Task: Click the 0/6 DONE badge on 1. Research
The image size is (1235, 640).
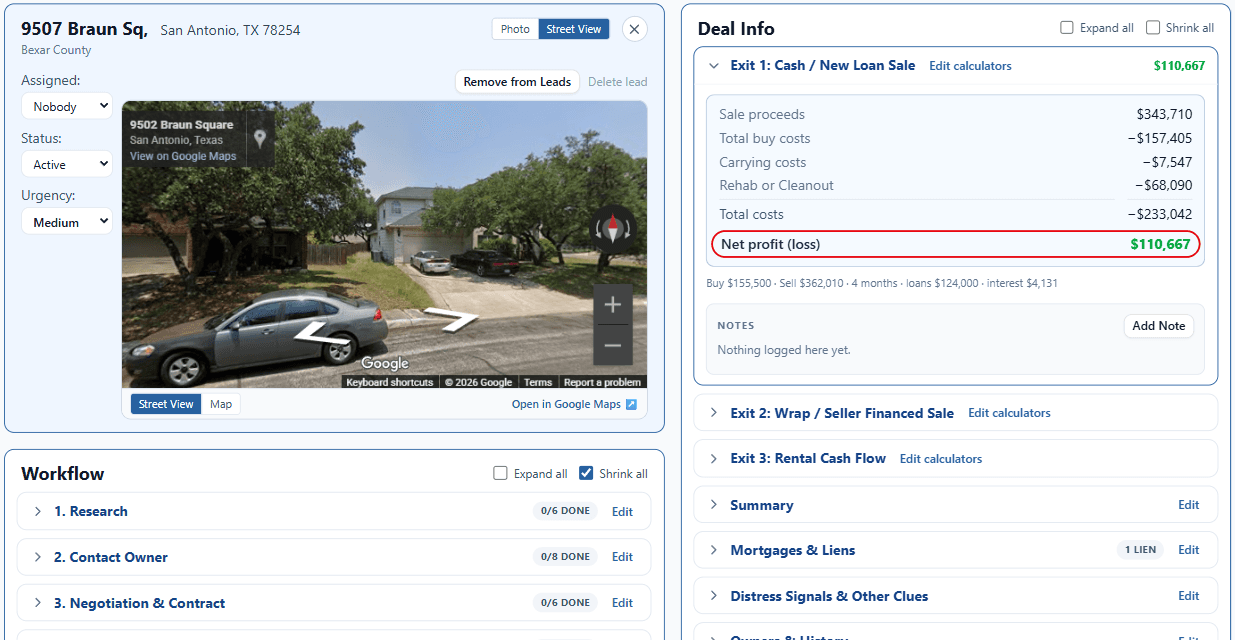Action: [565, 511]
